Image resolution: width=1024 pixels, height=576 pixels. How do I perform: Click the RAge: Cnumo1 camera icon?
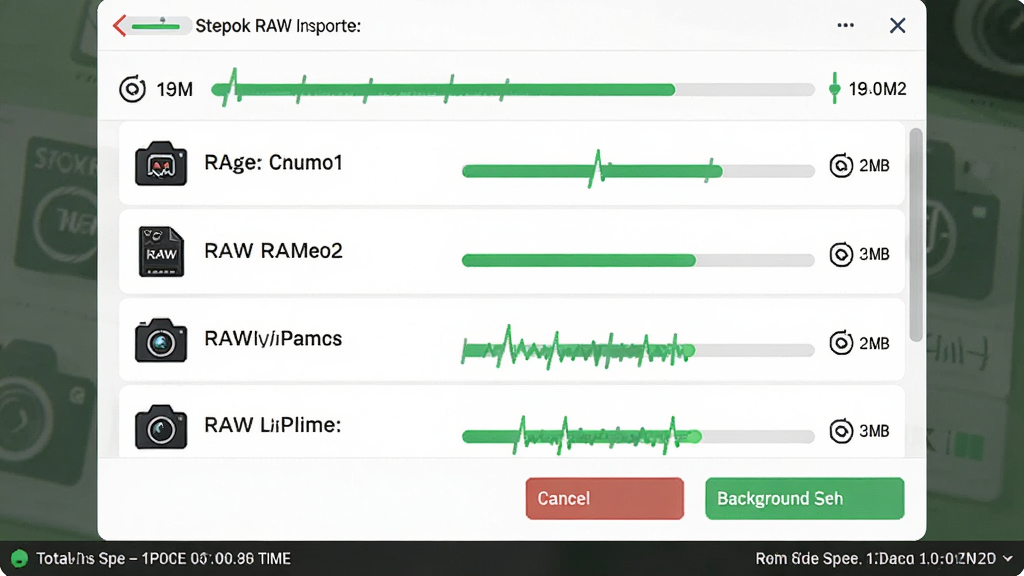point(161,163)
